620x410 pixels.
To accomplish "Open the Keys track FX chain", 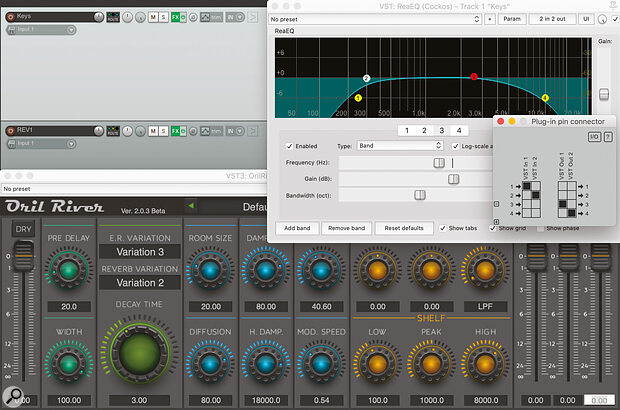I will tap(175, 17).
